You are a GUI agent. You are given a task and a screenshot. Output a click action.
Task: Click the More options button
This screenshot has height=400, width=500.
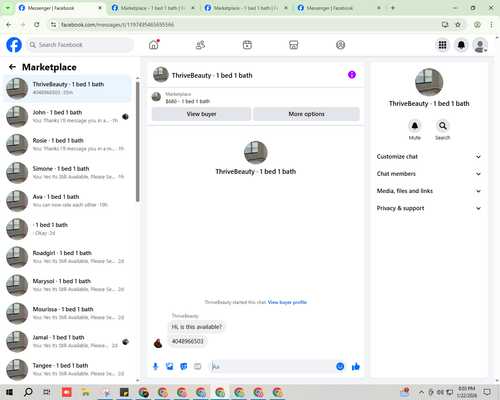(x=306, y=114)
